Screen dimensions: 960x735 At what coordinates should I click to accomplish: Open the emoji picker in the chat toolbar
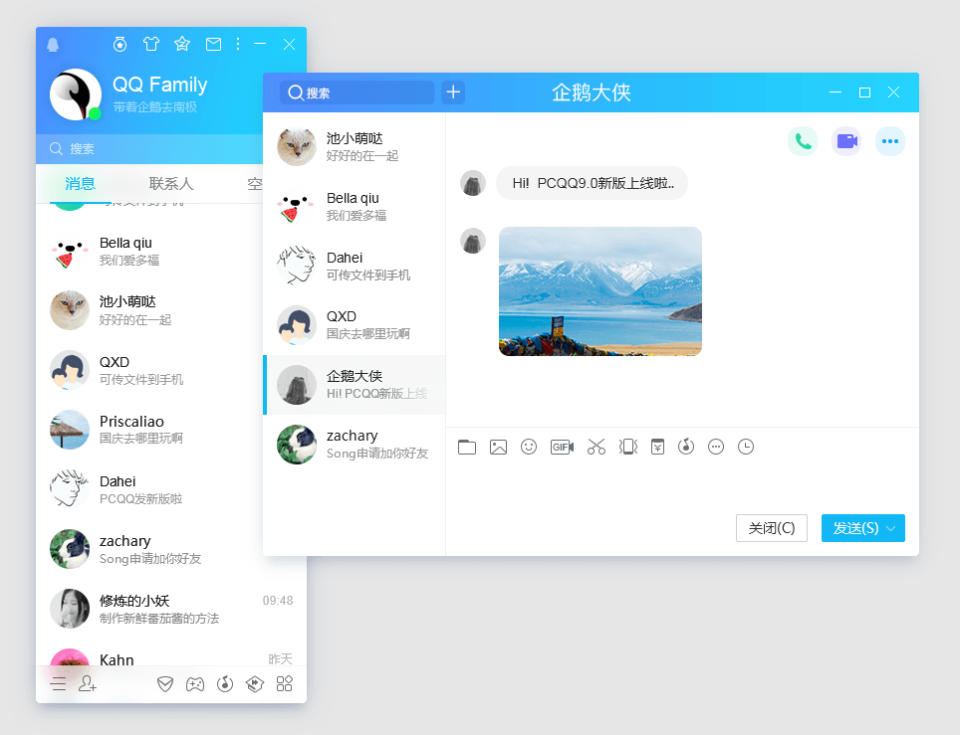click(528, 447)
